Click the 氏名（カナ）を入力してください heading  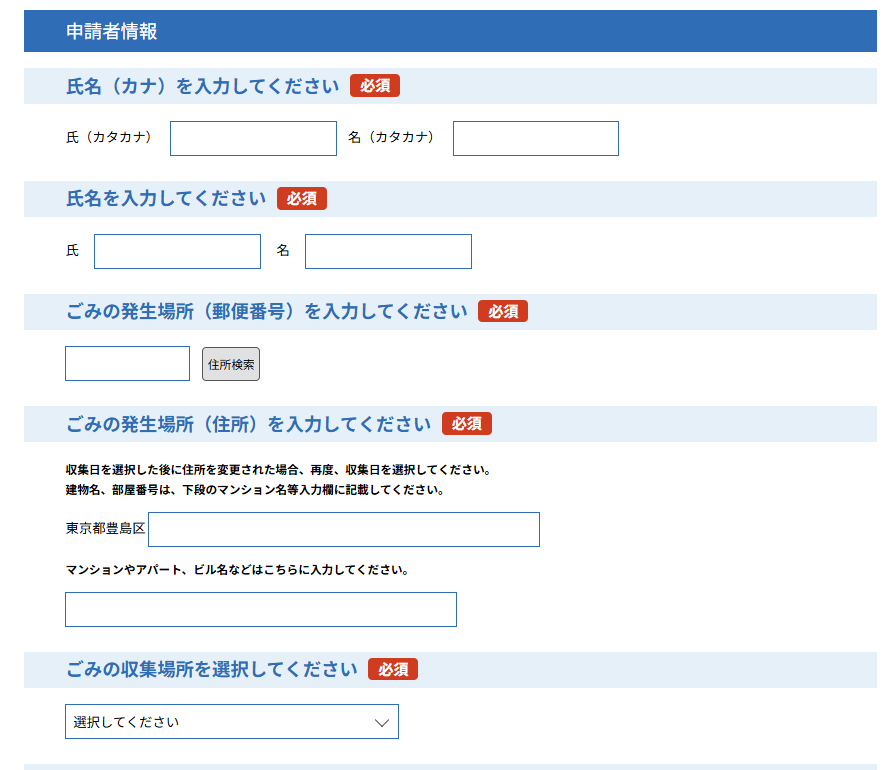click(202, 87)
